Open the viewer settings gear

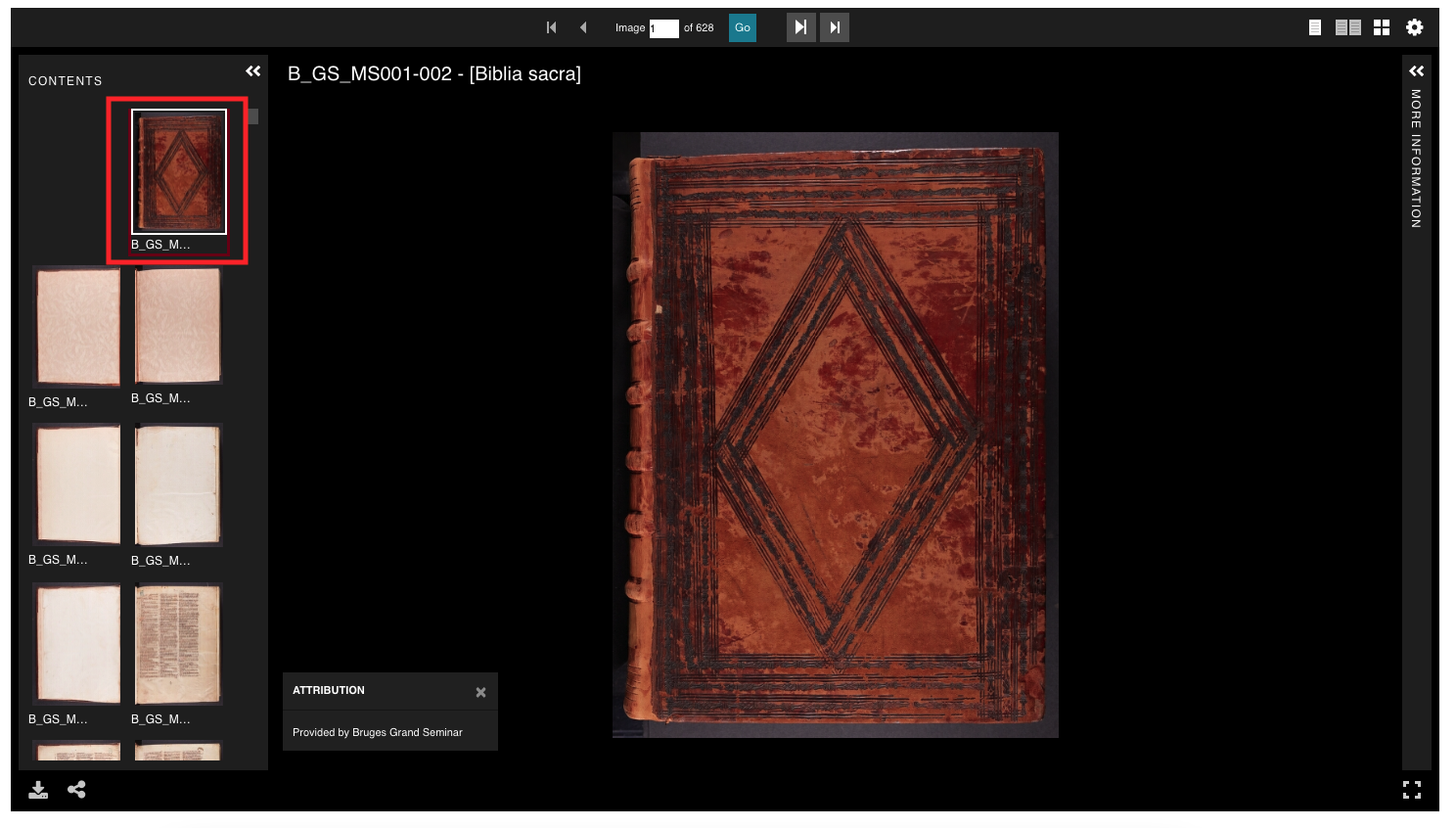[1414, 26]
